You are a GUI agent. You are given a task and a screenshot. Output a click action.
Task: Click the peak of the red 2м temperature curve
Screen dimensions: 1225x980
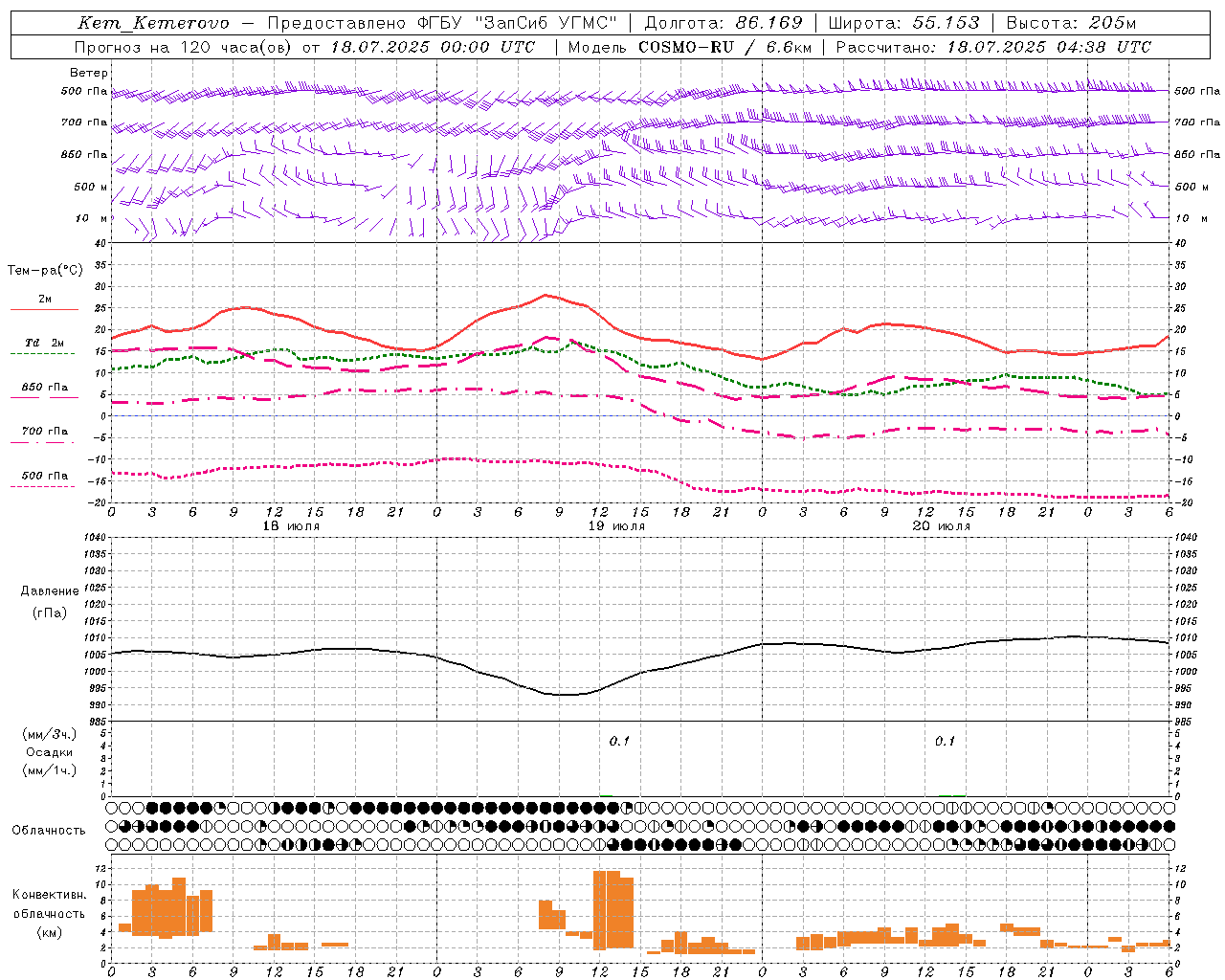point(546,295)
